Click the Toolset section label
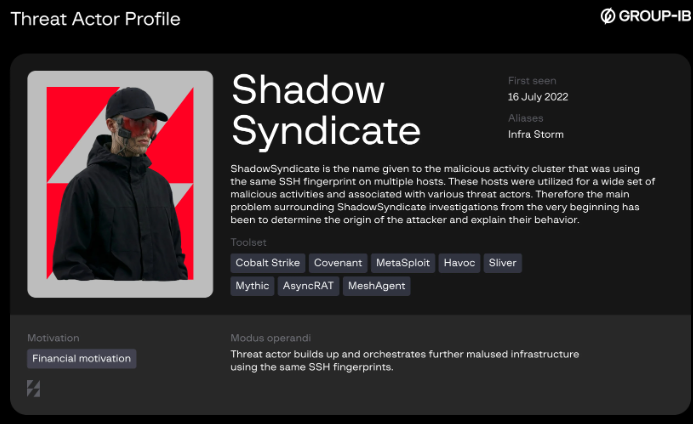Viewport: 693px width, 424px height. point(249,242)
